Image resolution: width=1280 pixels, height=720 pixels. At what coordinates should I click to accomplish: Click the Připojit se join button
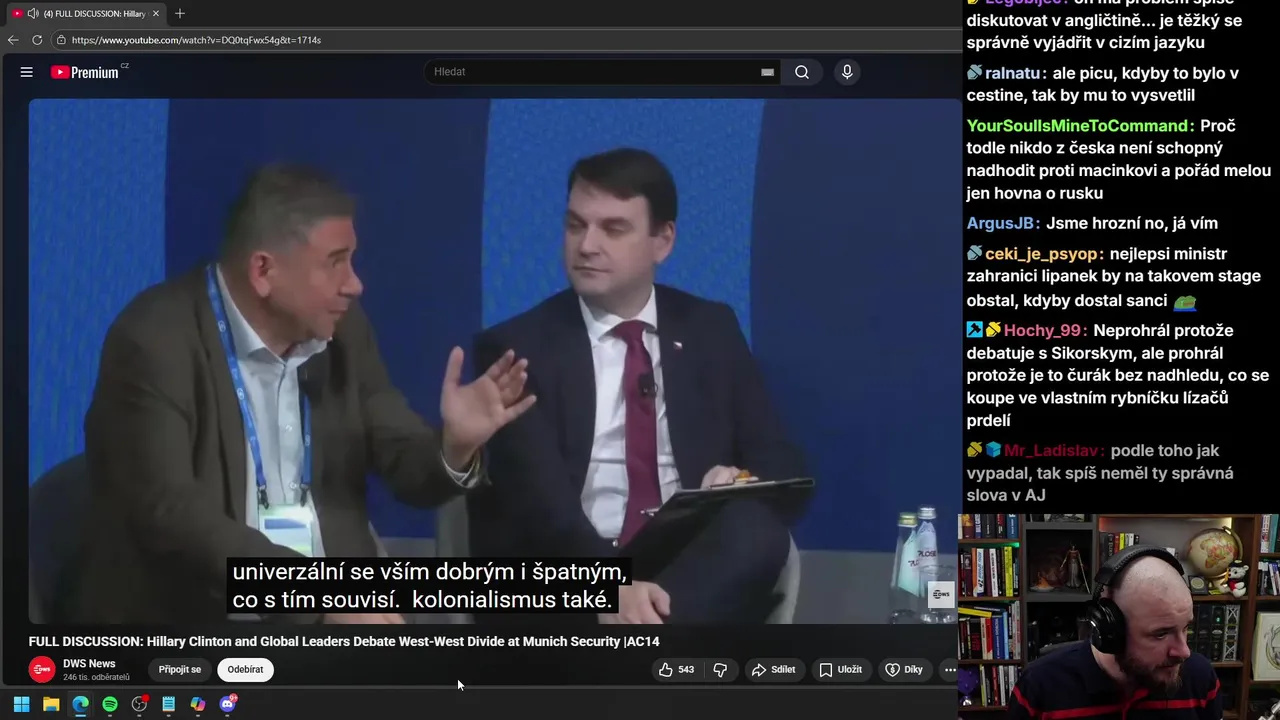click(180, 669)
